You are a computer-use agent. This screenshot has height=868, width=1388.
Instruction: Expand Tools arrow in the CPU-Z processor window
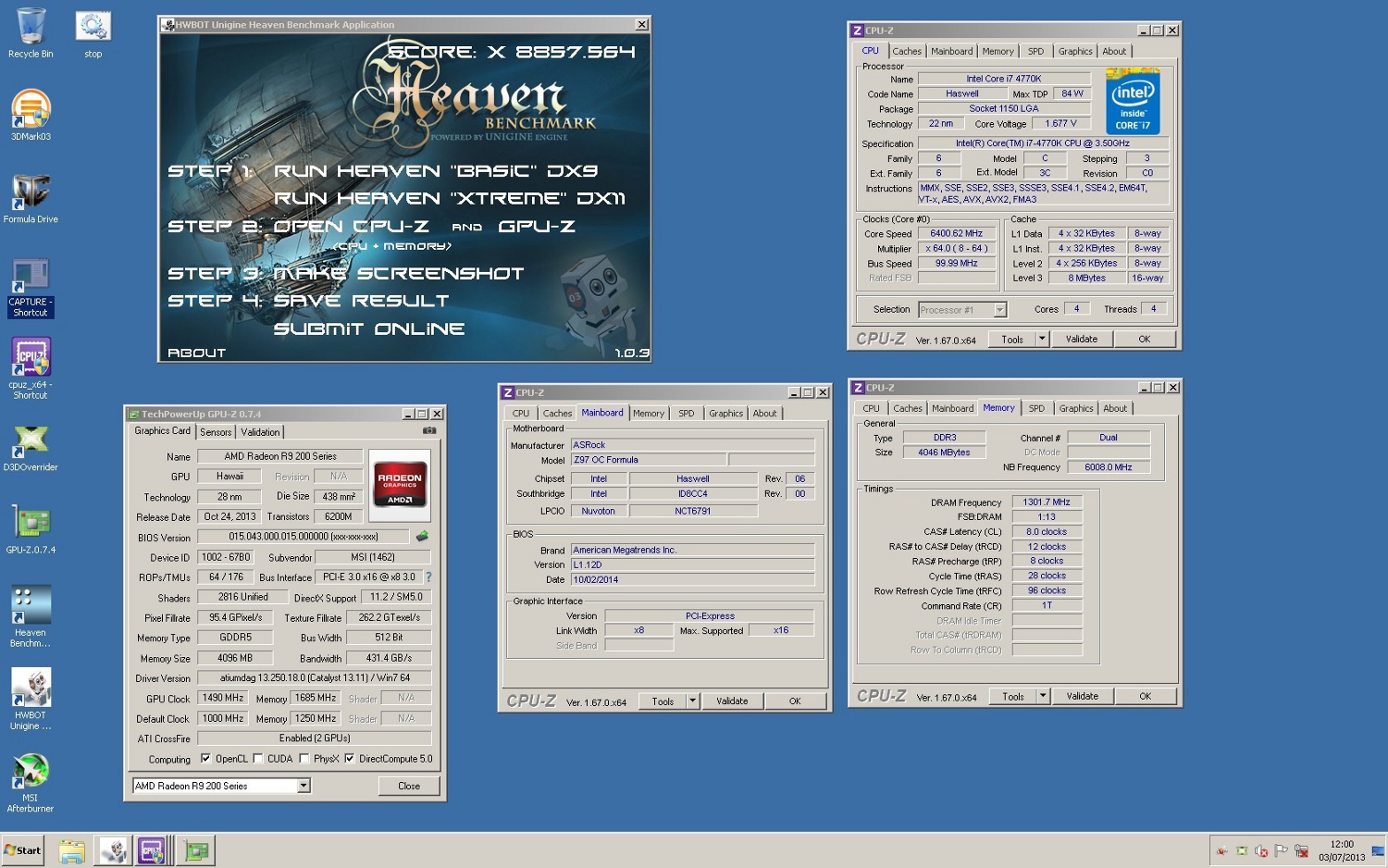coord(1042,340)
